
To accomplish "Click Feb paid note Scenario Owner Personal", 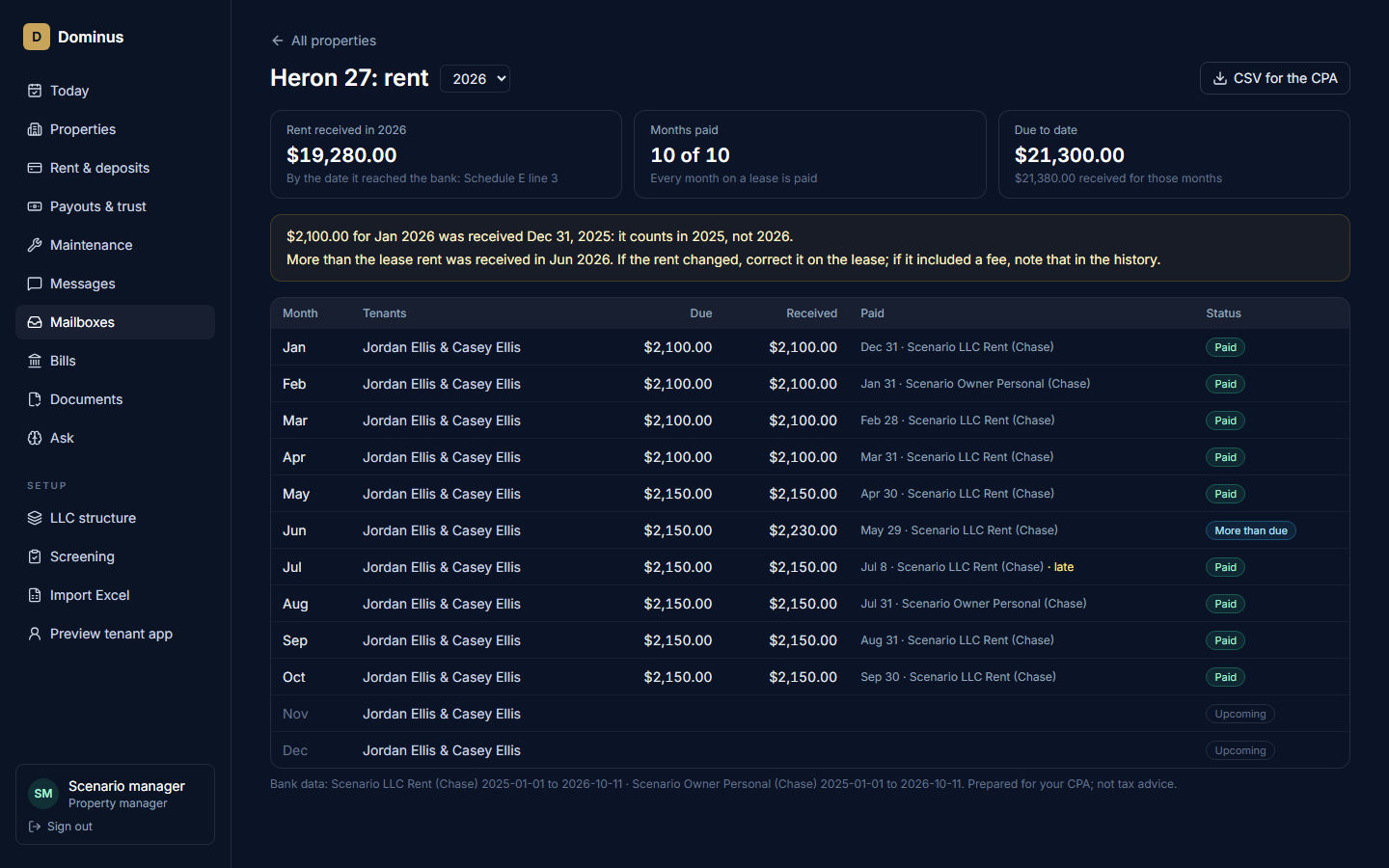I will pos(975,384).
